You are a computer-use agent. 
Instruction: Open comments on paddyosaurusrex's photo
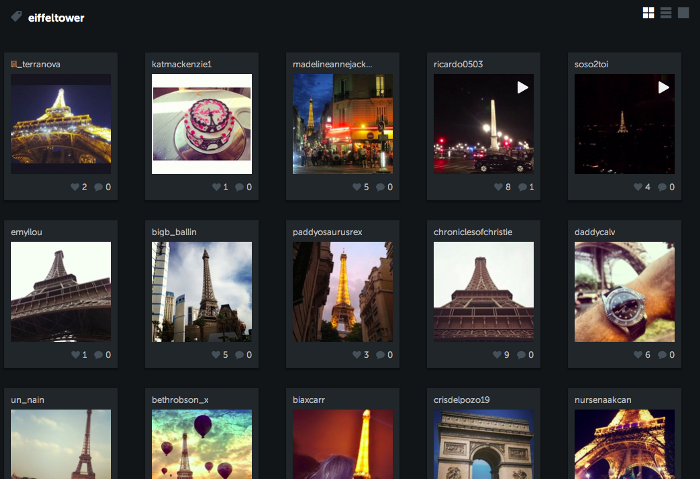(380, 355)
